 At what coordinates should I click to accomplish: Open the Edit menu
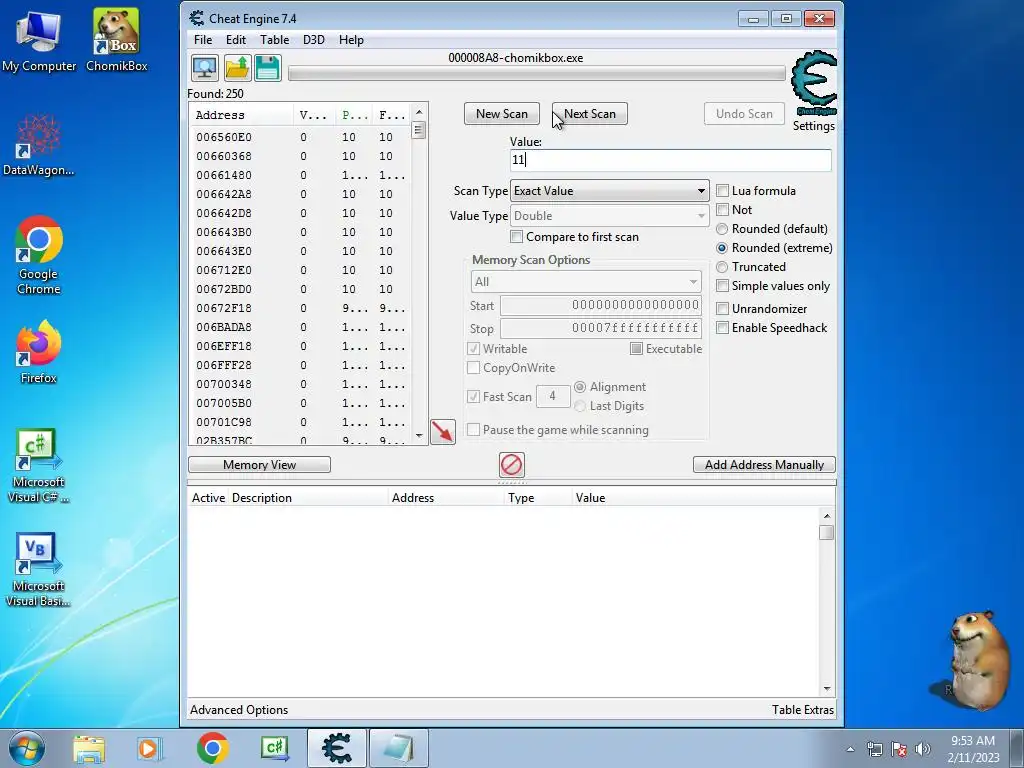coord(236,40)
